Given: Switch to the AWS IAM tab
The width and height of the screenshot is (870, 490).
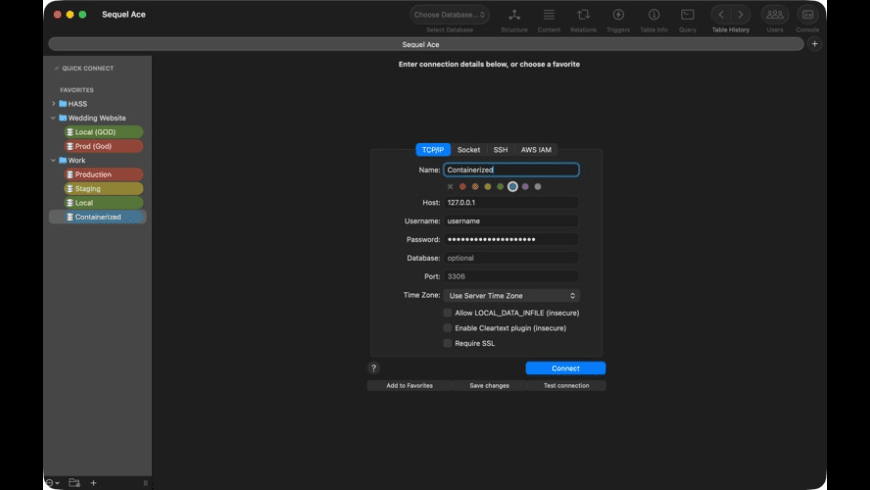Looking at the screenshot, I should pos(536,150).
